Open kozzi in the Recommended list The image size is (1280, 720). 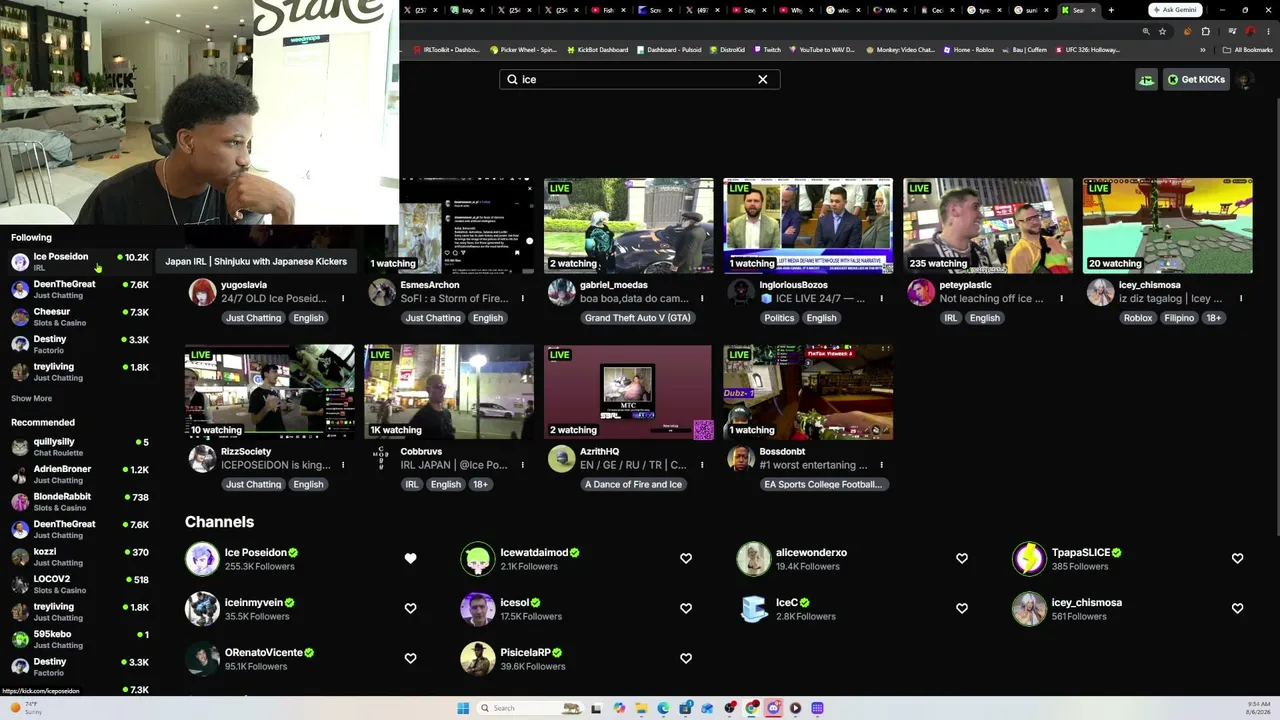point(80,557)
